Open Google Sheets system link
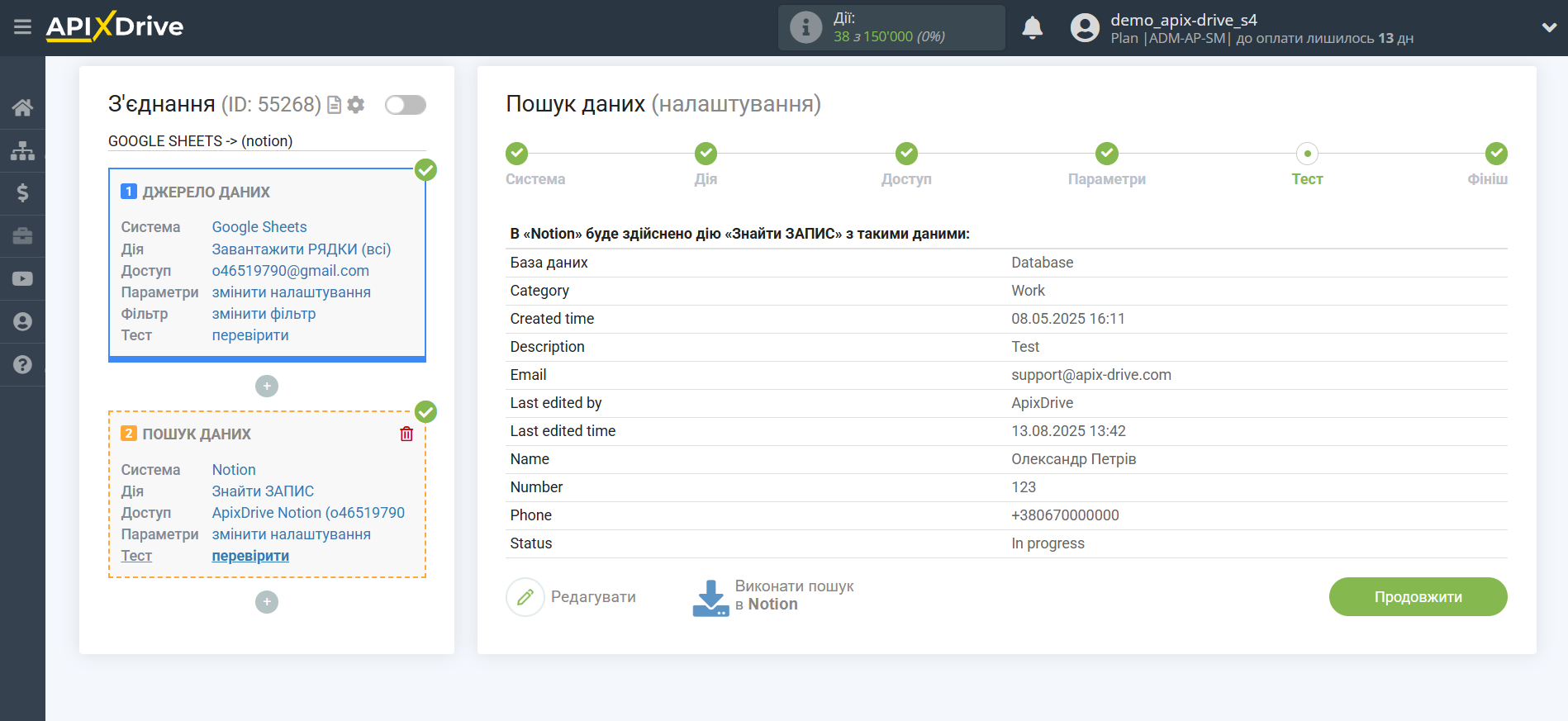Screen dimensions: 1568x721 [259, 227]
